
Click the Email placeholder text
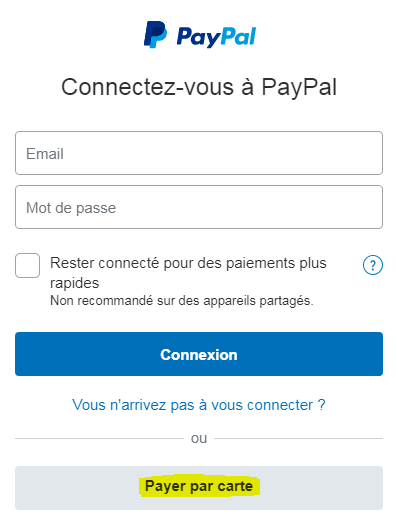click(x=45, y=154)
